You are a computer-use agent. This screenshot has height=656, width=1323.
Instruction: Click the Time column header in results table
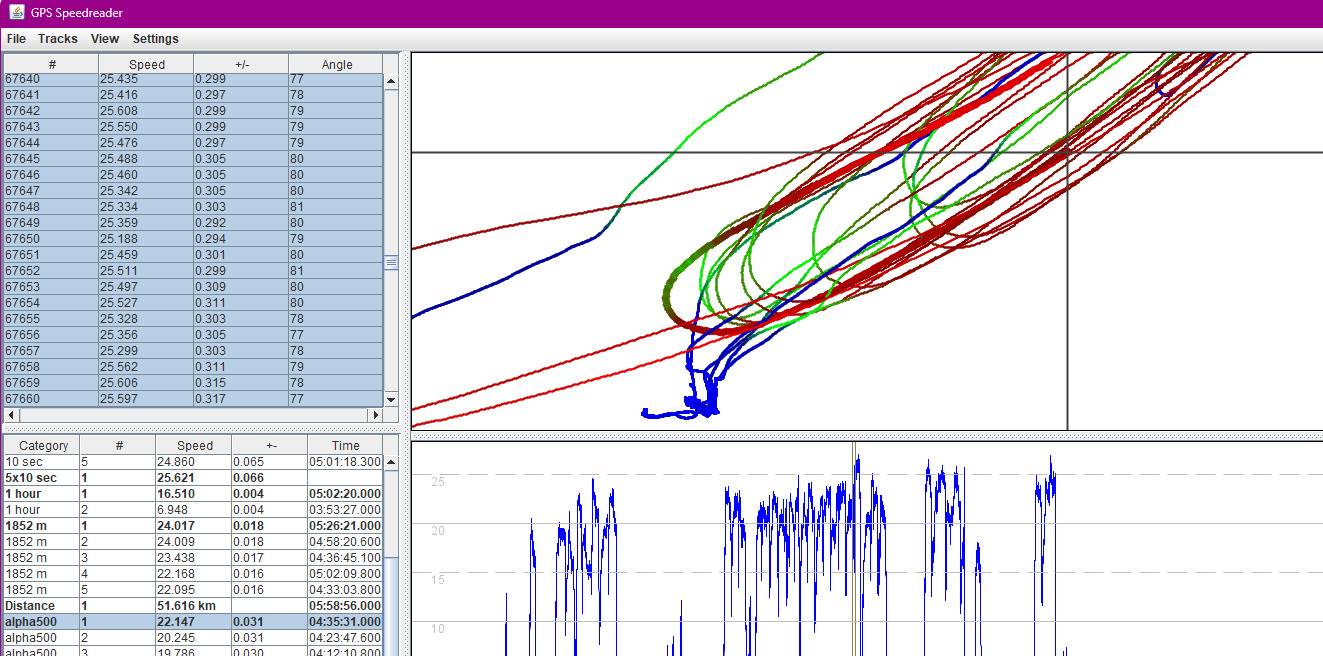pos(345,446)
